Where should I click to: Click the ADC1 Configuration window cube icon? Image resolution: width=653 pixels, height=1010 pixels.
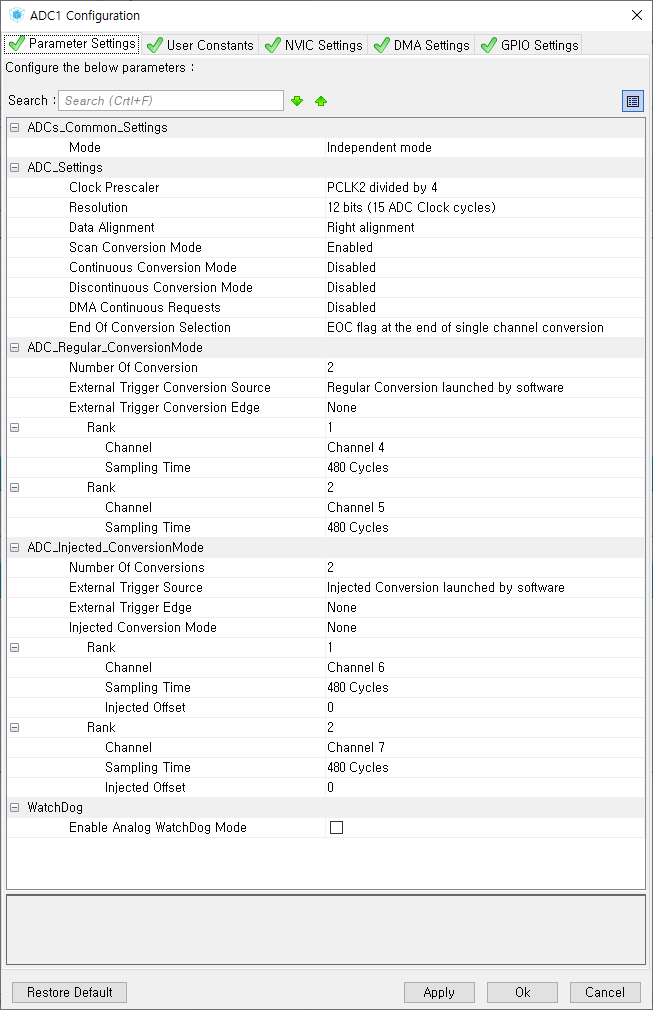[x=17, y=14]
